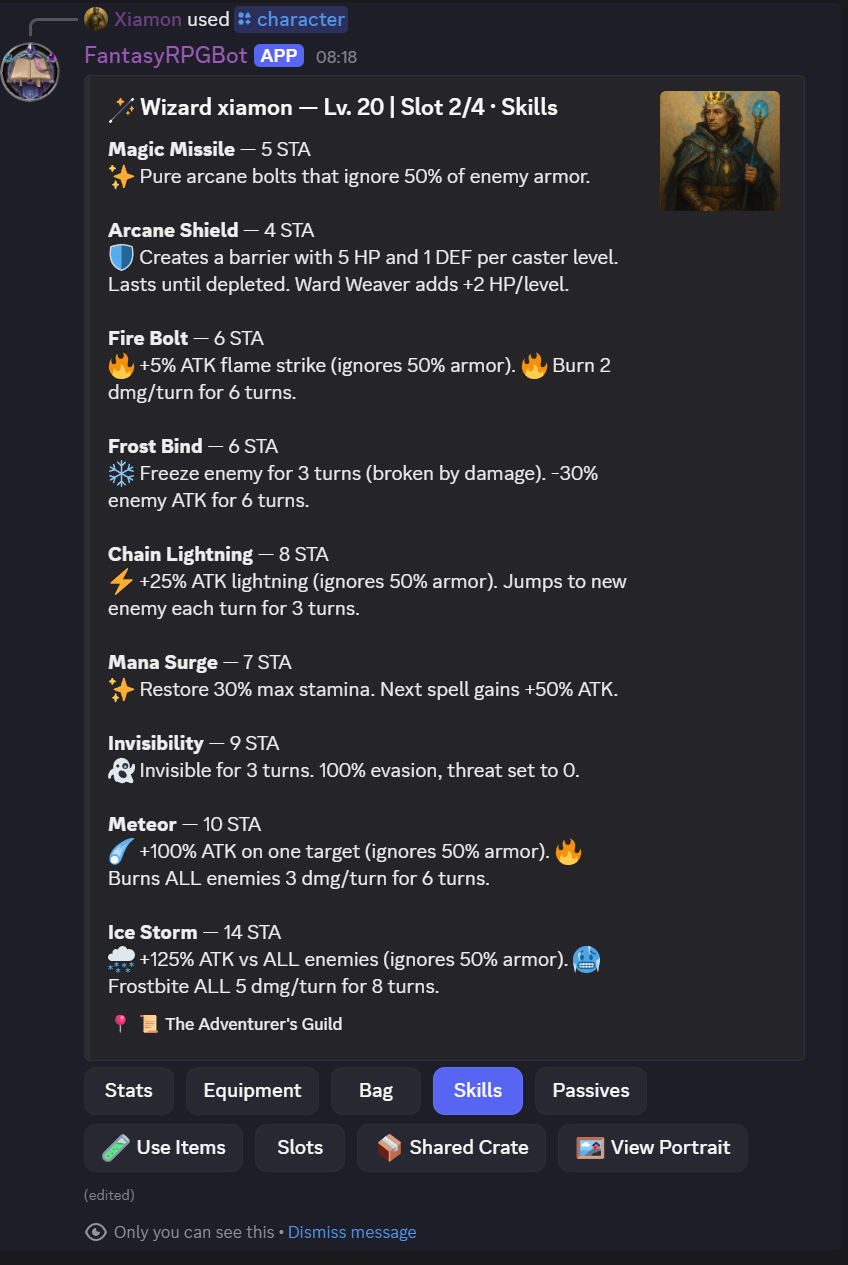
Task: Click the comet emoji under Meteor
Action: [x=121, y=852]
